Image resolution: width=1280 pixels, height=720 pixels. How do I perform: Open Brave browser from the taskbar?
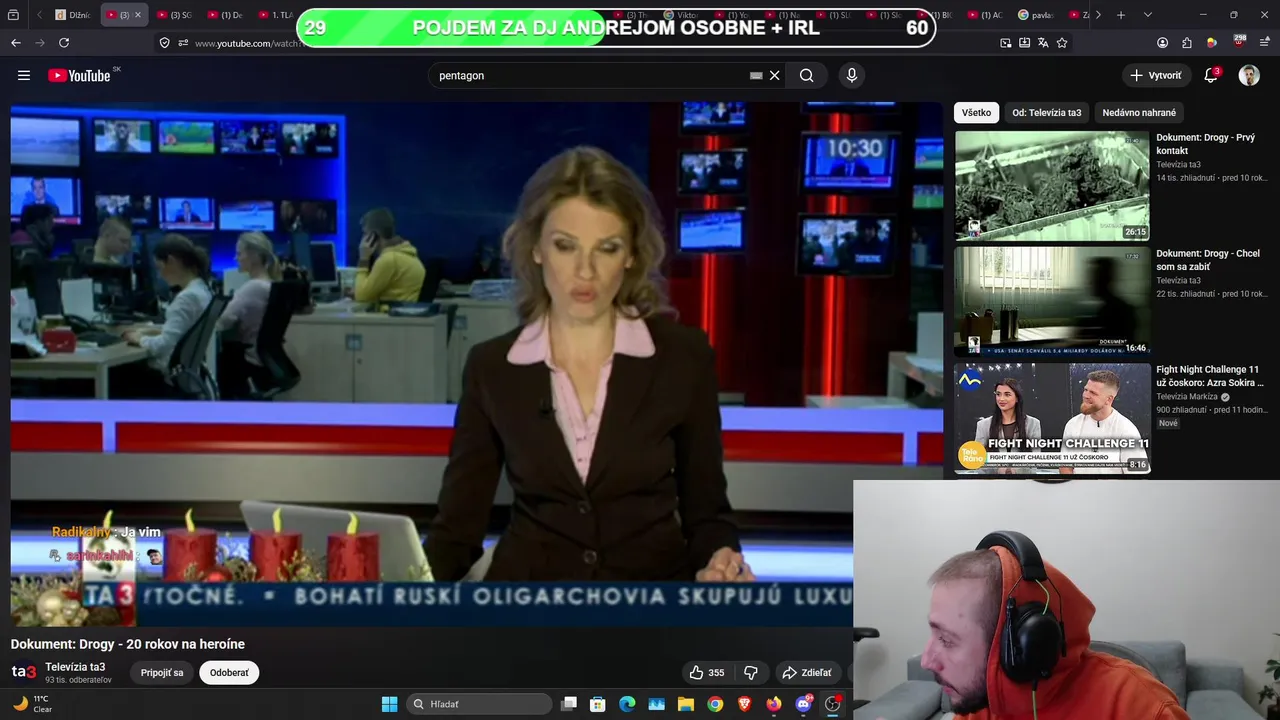pos(744,704)
